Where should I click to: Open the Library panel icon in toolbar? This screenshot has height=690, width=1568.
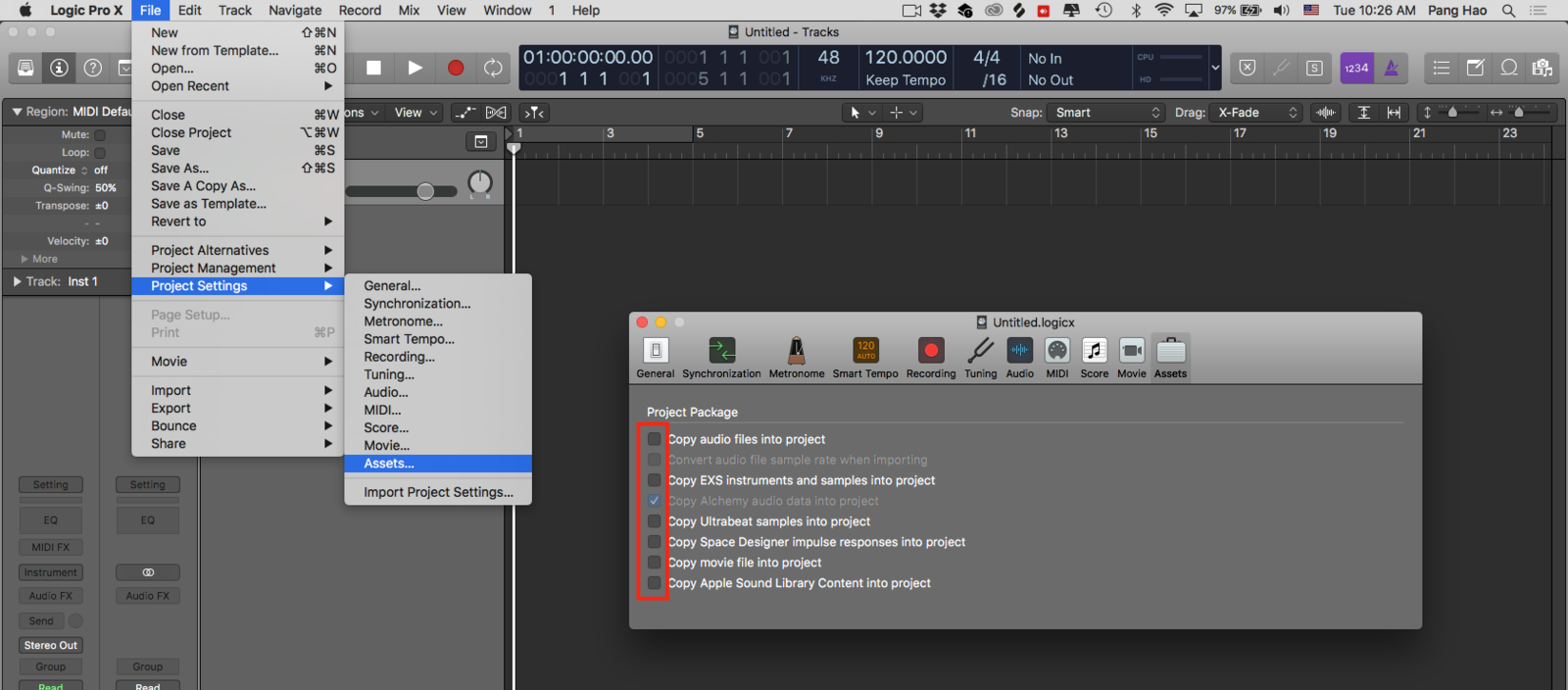click(x=25, y=68)
